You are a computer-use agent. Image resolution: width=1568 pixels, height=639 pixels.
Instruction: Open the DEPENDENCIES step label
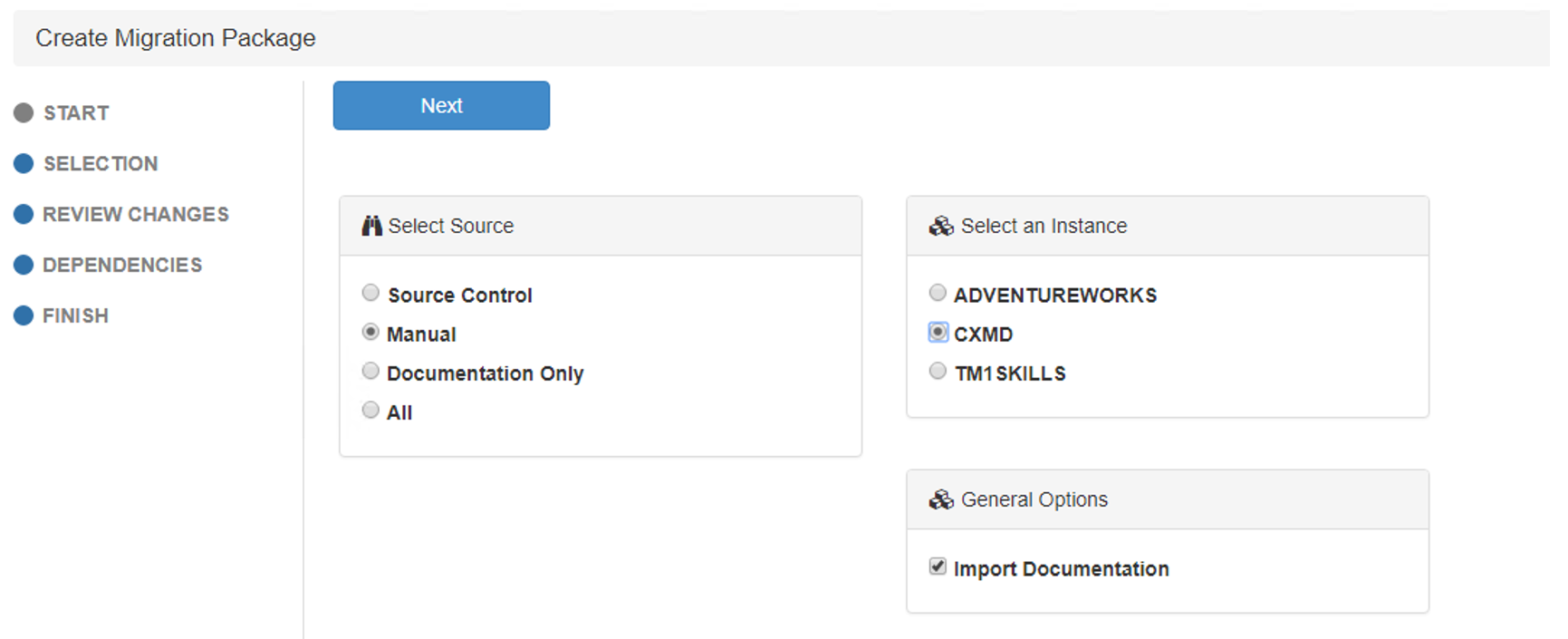122,266
